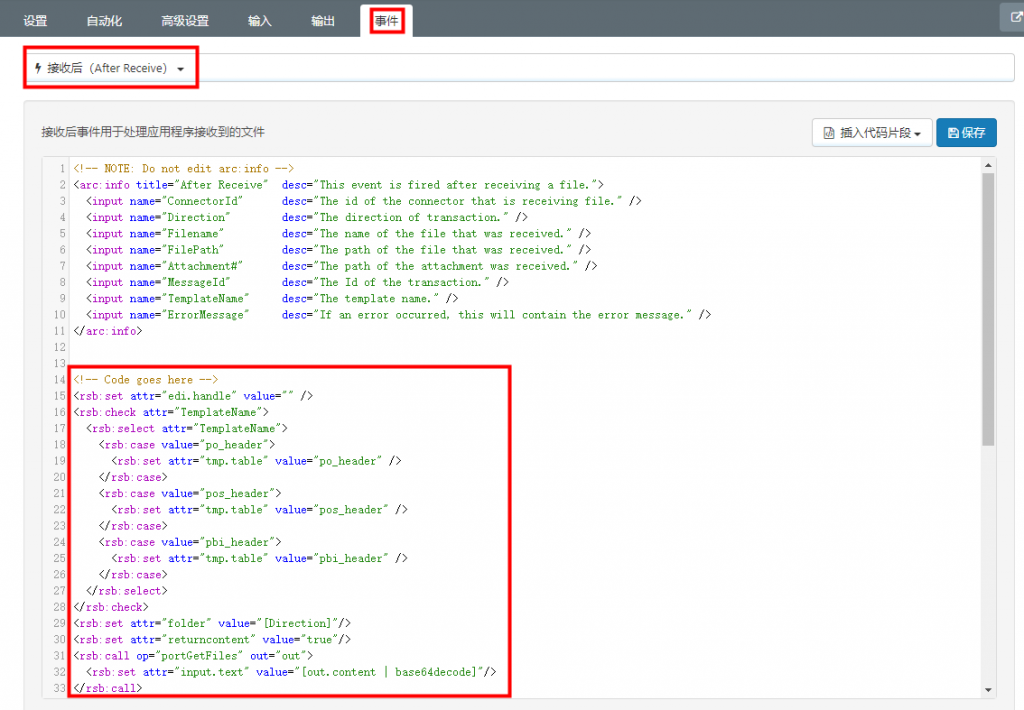Open the 插入代码片段 dropdown menu
This screenshot has width=1024, height=710.
[872, 133]
